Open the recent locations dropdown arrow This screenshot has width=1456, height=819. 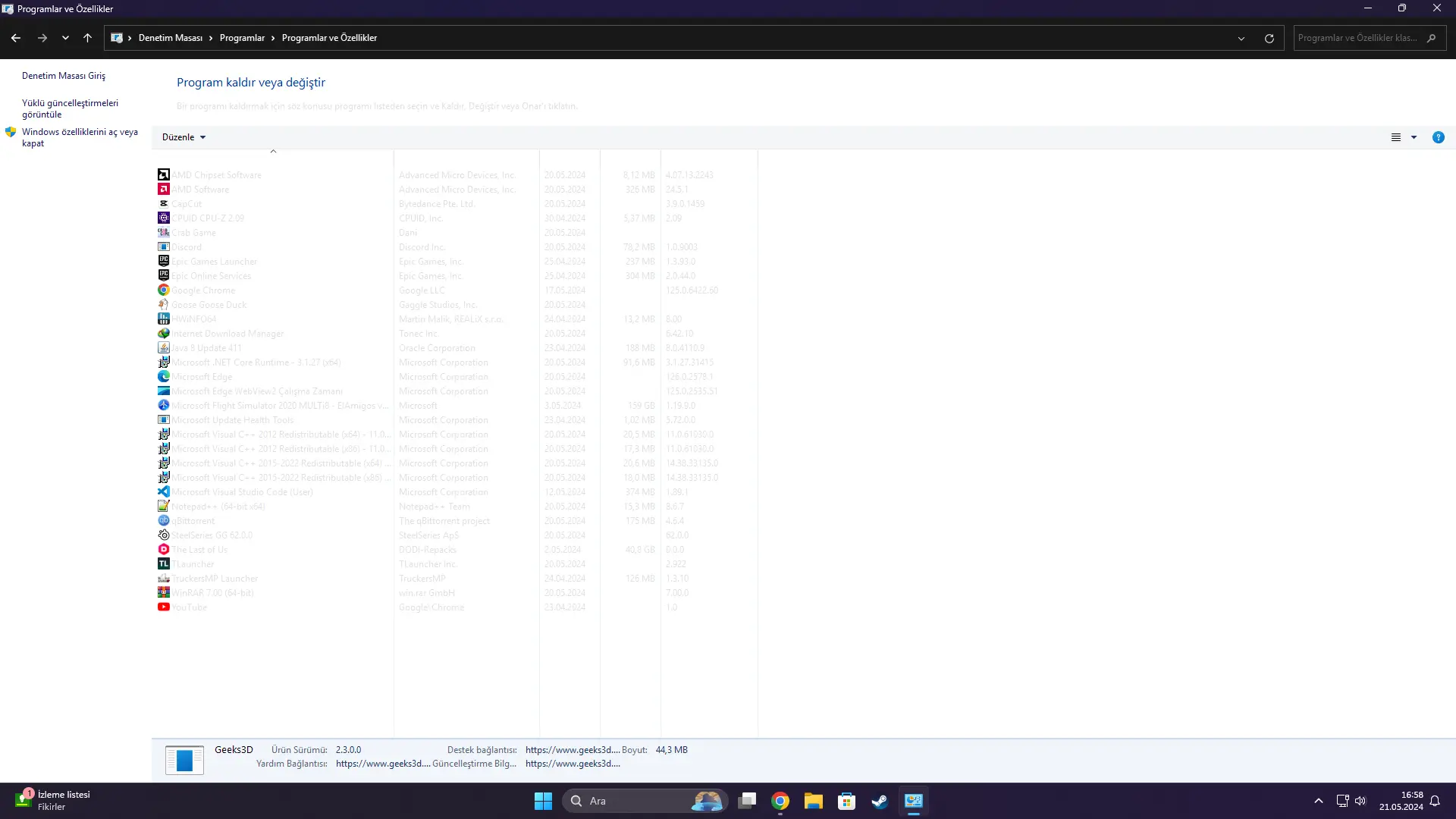point(65,38)
